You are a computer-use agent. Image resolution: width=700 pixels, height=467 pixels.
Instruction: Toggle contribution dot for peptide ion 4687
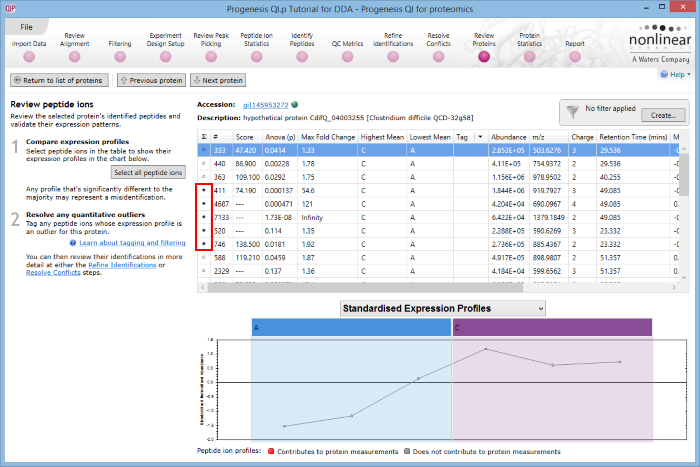pos(204,204)
